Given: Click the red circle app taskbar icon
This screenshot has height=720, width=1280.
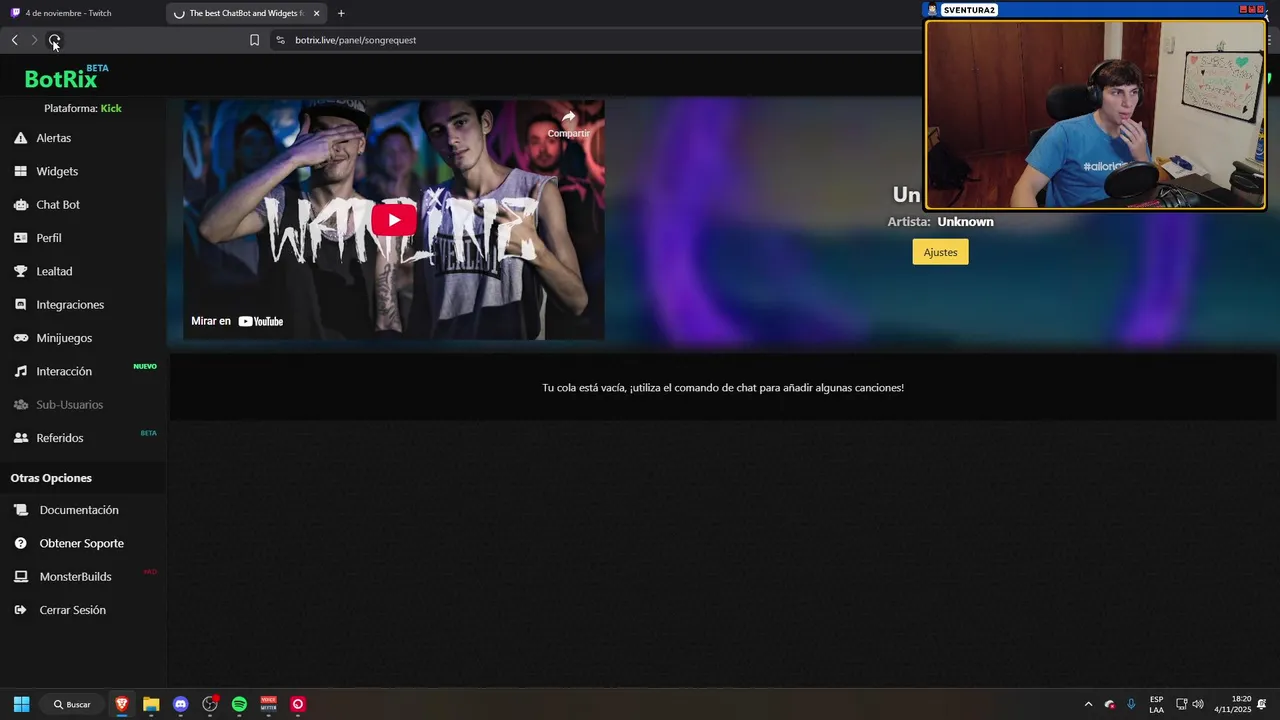Looking at the screenshot, I should tap(297, 704).
